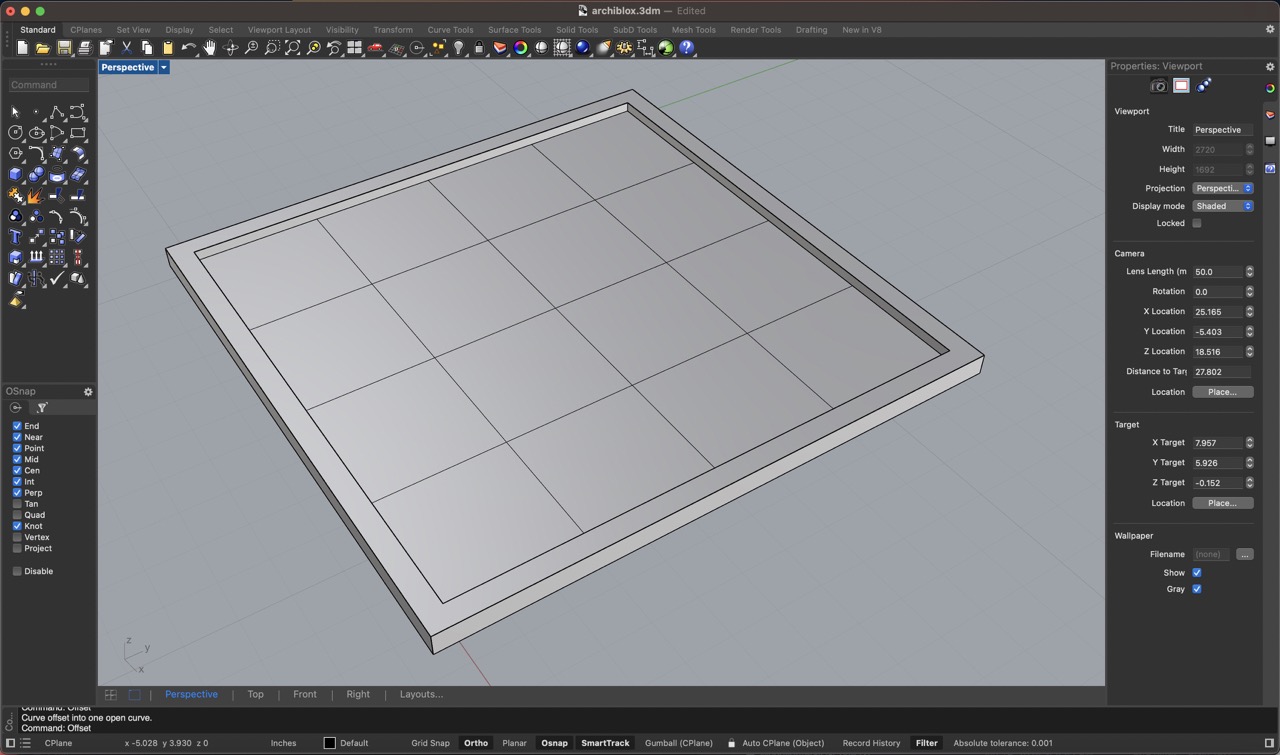
Task: Enable the Tan osnap checkbox
Action: (17, 504)
